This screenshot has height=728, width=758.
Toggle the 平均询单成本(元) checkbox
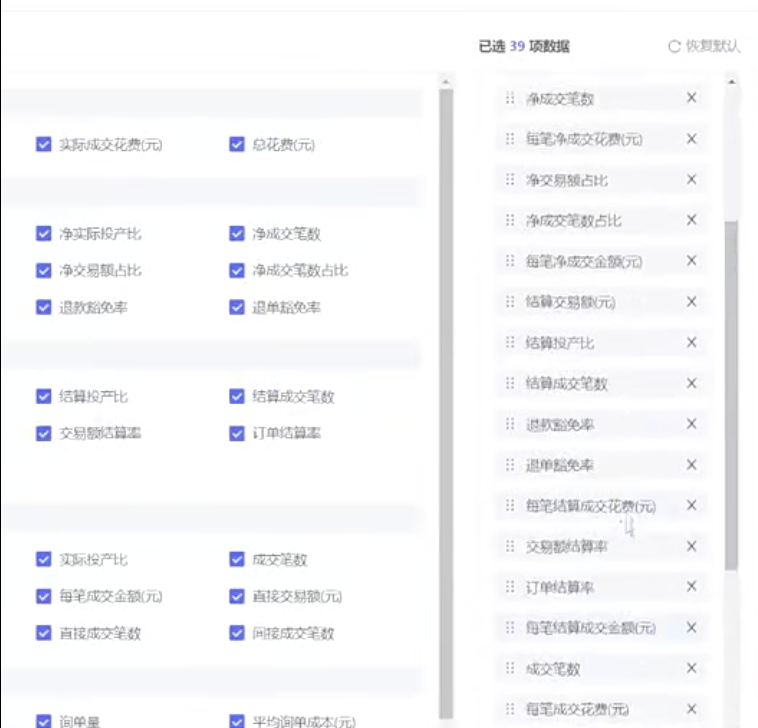click(x=237, y=721)
